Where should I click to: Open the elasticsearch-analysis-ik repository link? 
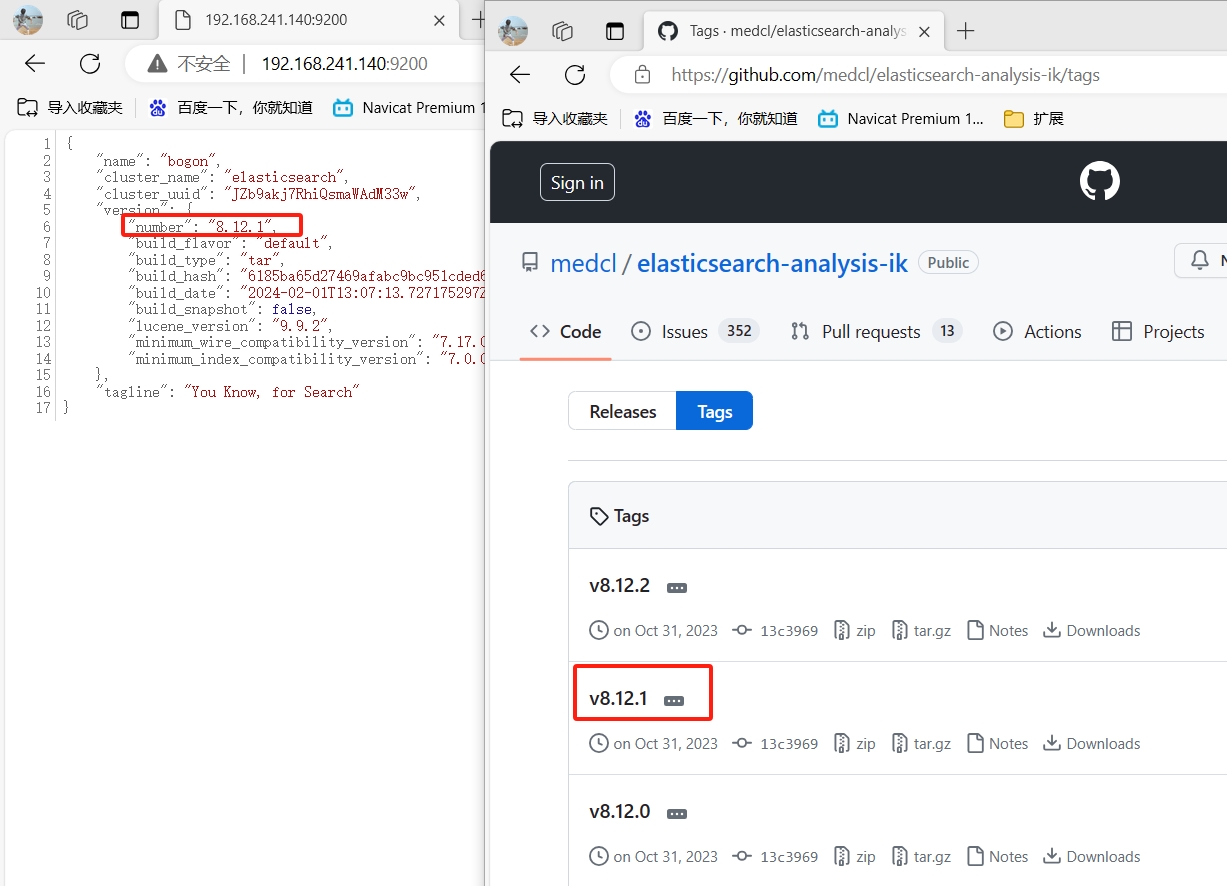pyautogui.click(x=772, y=263)
